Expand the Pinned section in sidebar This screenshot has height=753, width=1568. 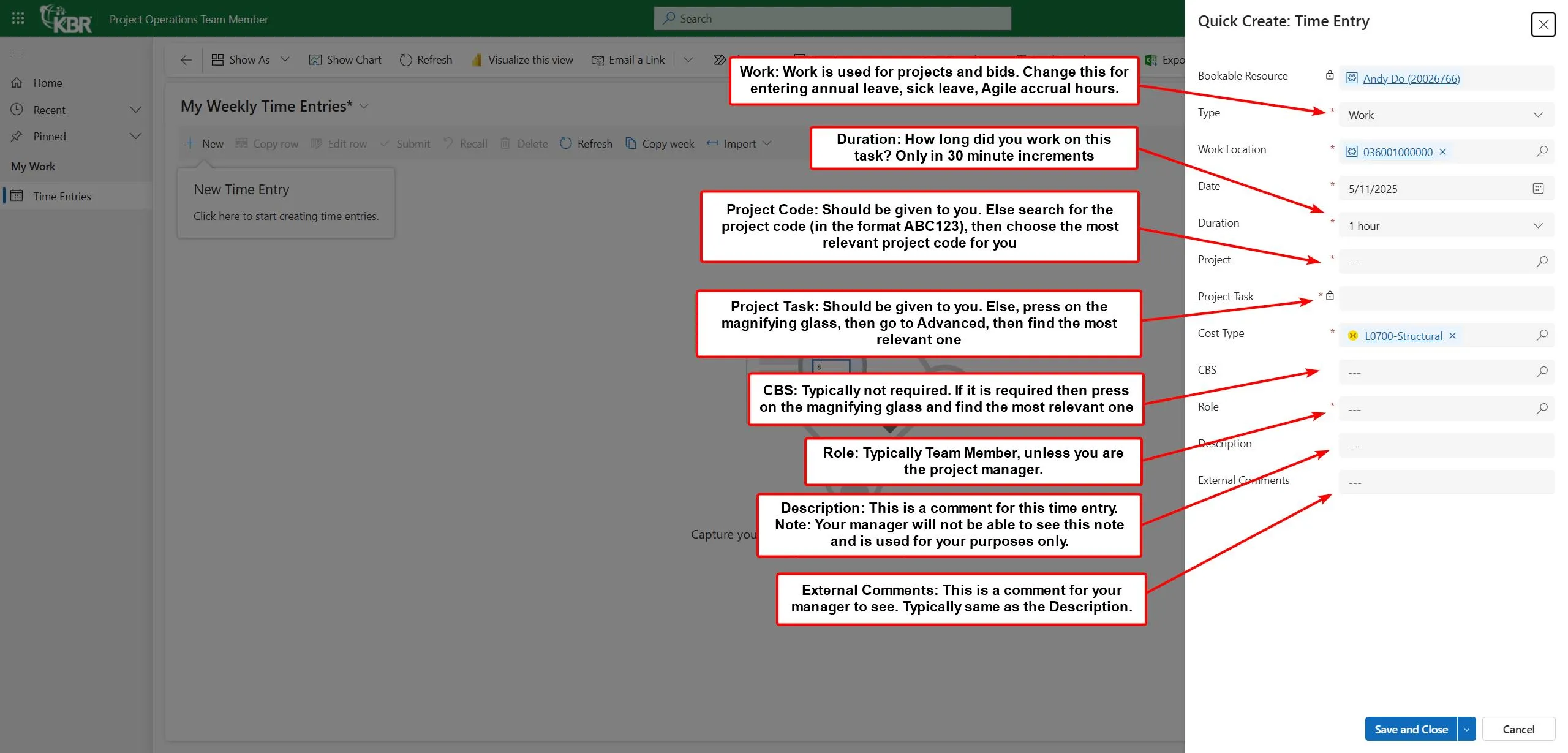(x=135, y=136)
